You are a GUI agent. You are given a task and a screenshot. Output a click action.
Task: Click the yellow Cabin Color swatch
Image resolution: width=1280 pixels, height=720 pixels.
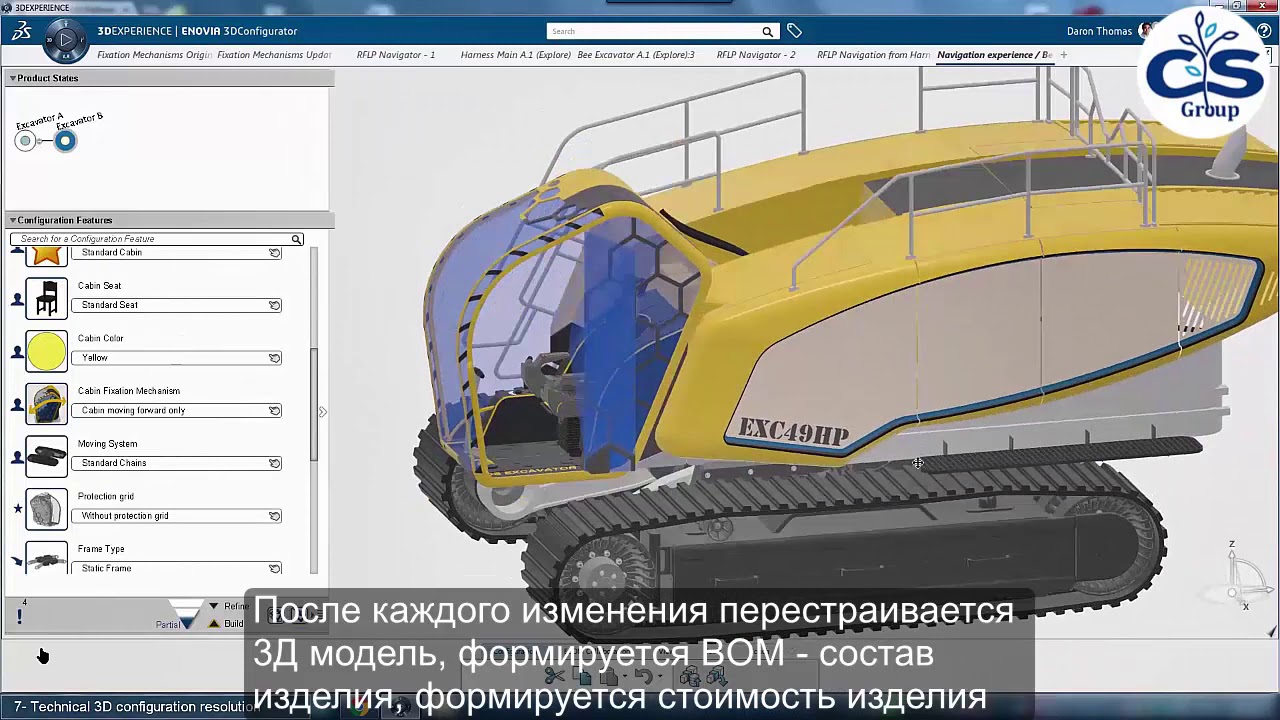(46, 352)
